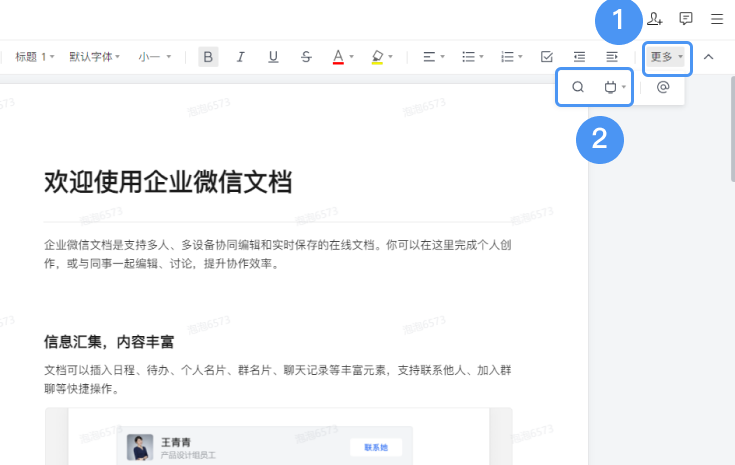Click the heading 欢迎使用企业微信文档
The width and height of the screenshot is (735, 465).
point(168,182)
